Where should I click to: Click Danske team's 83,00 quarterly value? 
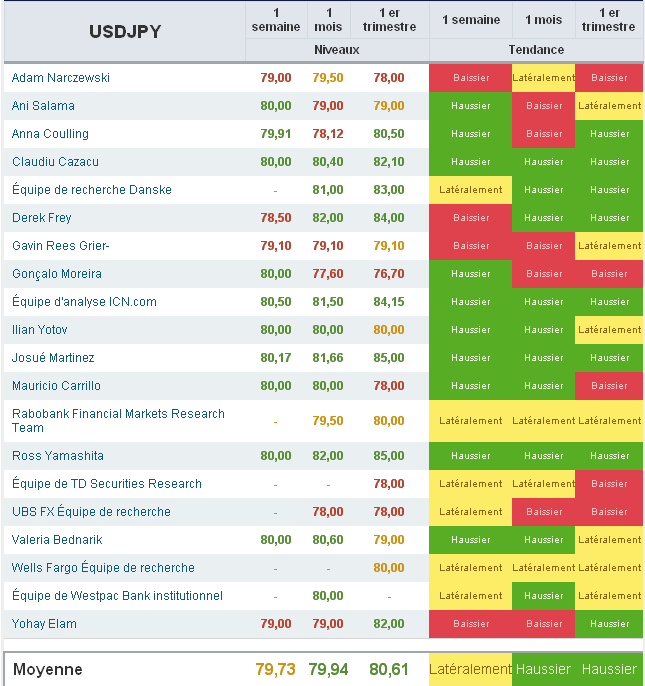pos(389,190)
